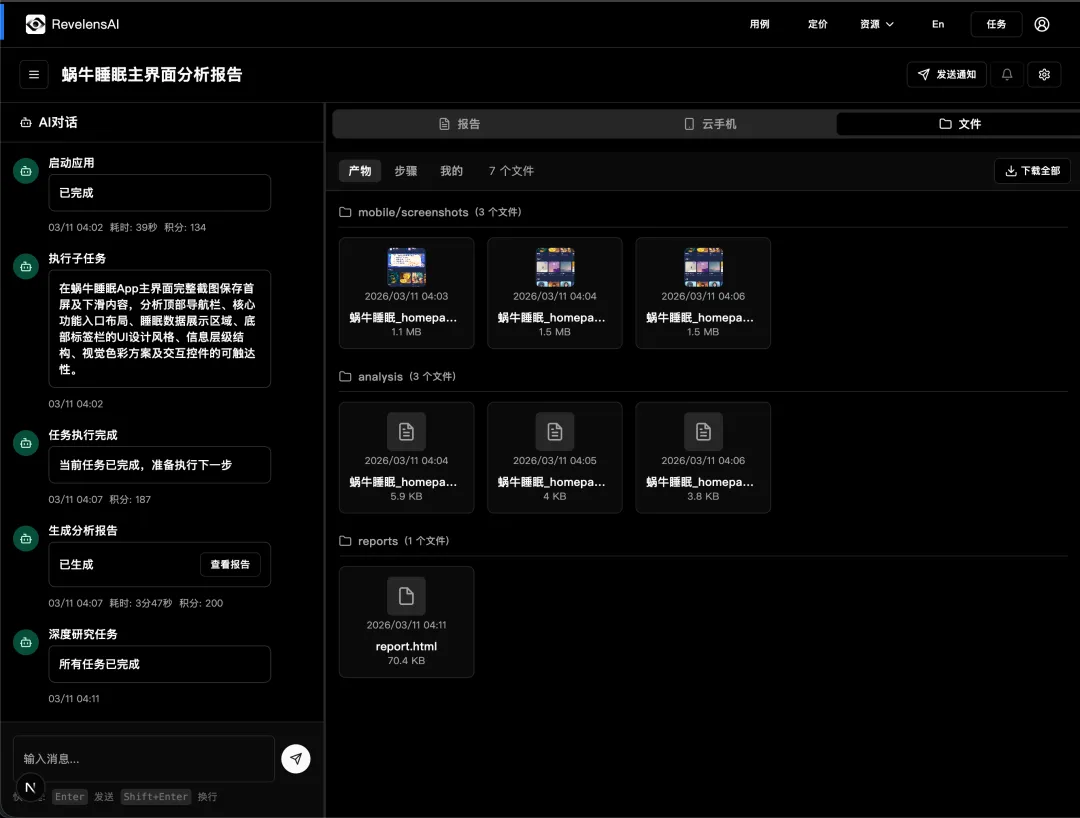The image size is (1080, 818).
Task: Click the mobile/screenshots folder icon
Action: [345, 212]
